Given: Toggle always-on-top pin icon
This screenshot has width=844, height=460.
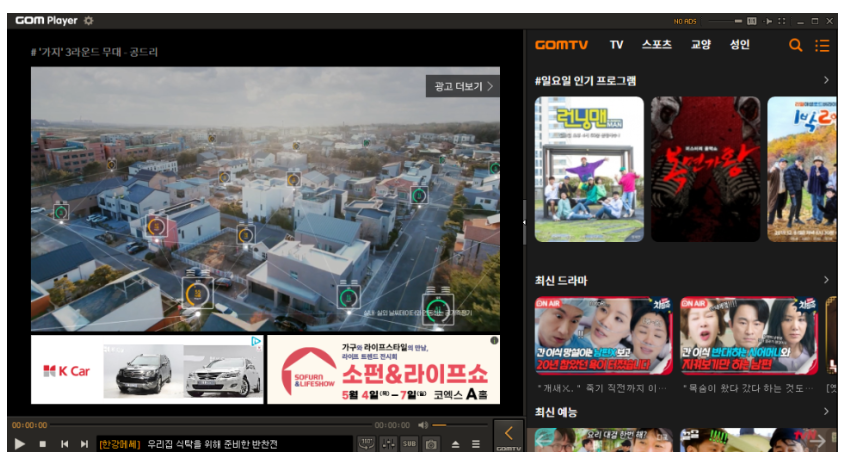Looking at the screenshot, I should [x=768, y=21].
